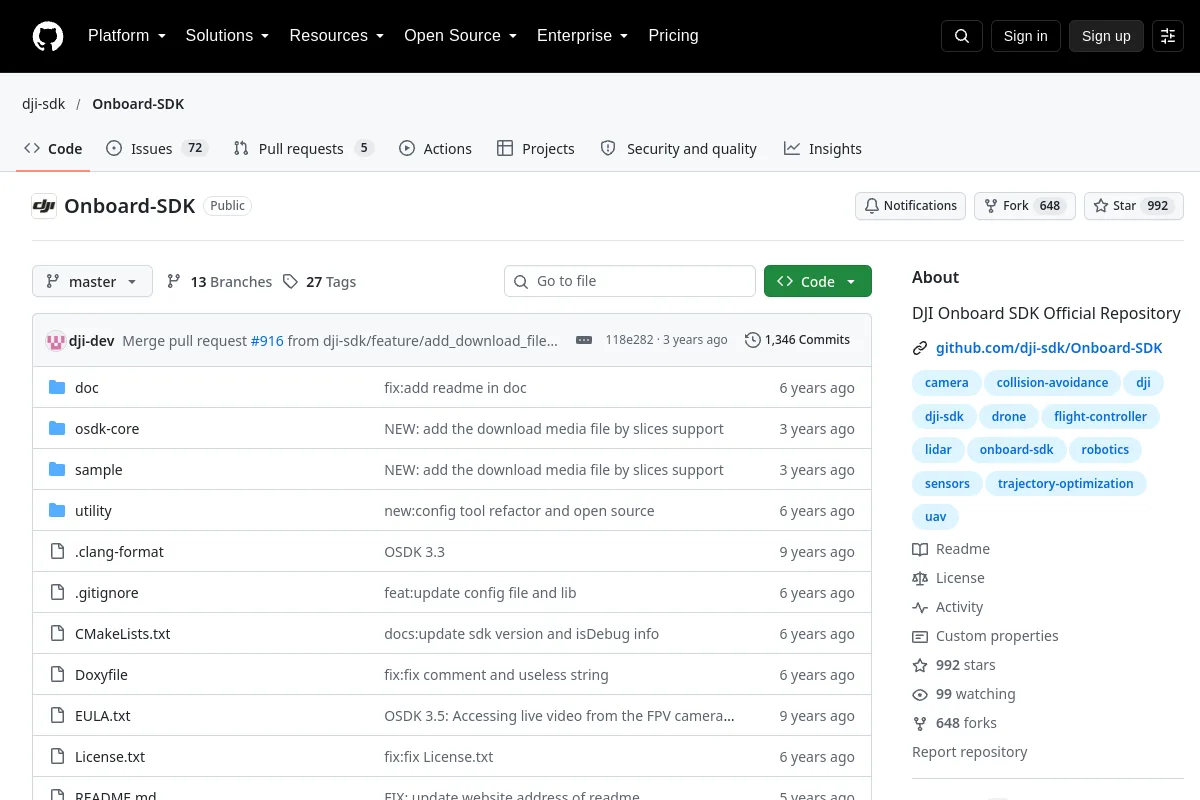Viewport: 1200px width, 800px height.
Task: Click the Notifications button
Action: click(910, 206)
